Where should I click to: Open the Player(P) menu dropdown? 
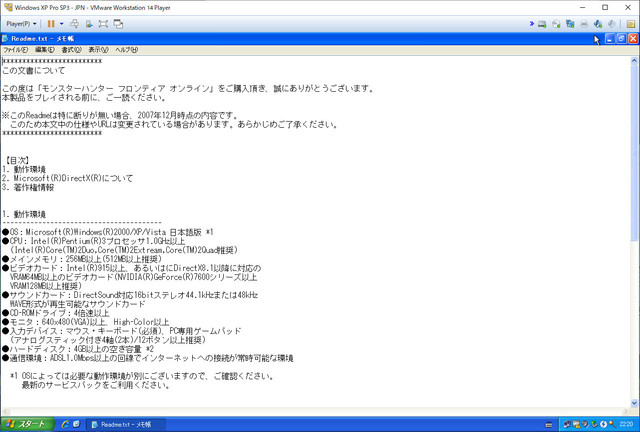[21, 24]
